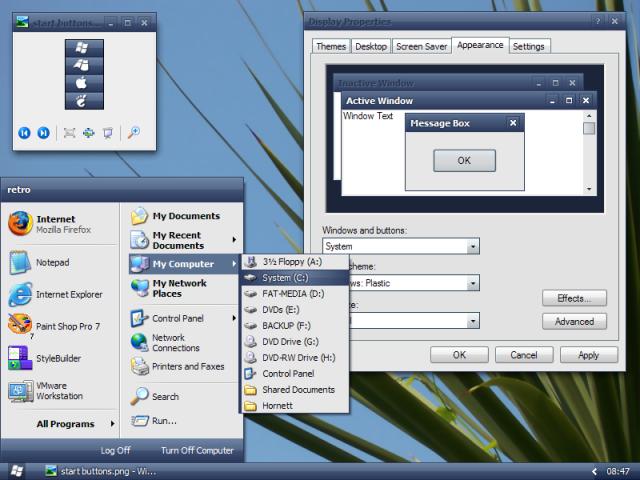Click OK in Display Properties
640x480 pixels.
(459, 355)
